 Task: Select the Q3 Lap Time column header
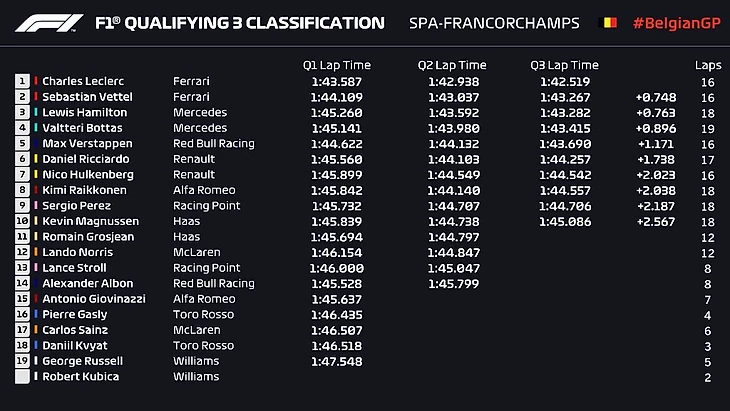pos(564,65)
